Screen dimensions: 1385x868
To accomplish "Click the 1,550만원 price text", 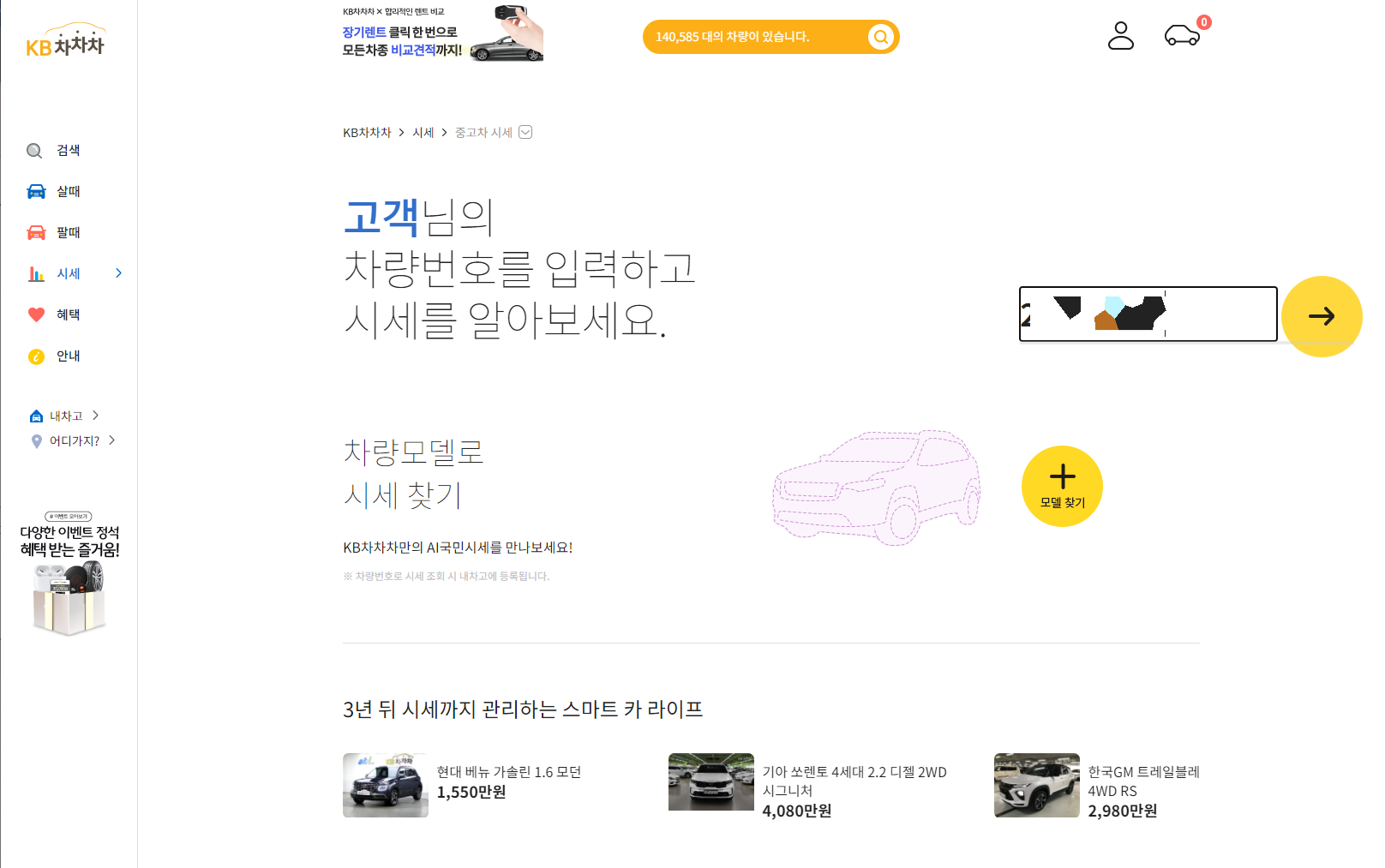I will click(471, 793).
